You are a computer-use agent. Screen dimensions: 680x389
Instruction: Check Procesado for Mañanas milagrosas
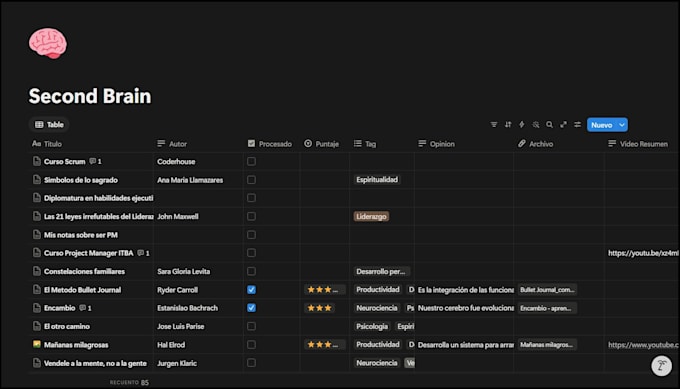pyautogui.click(x=251, y=344)
